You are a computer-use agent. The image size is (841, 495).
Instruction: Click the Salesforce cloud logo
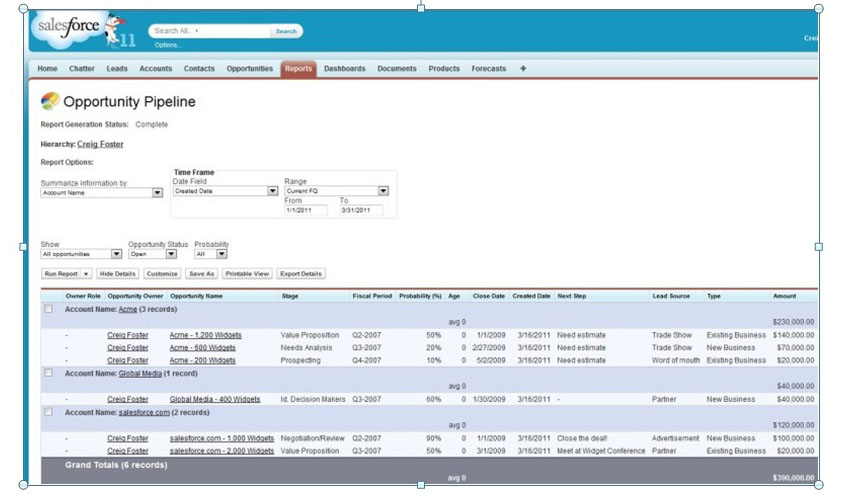67,27
